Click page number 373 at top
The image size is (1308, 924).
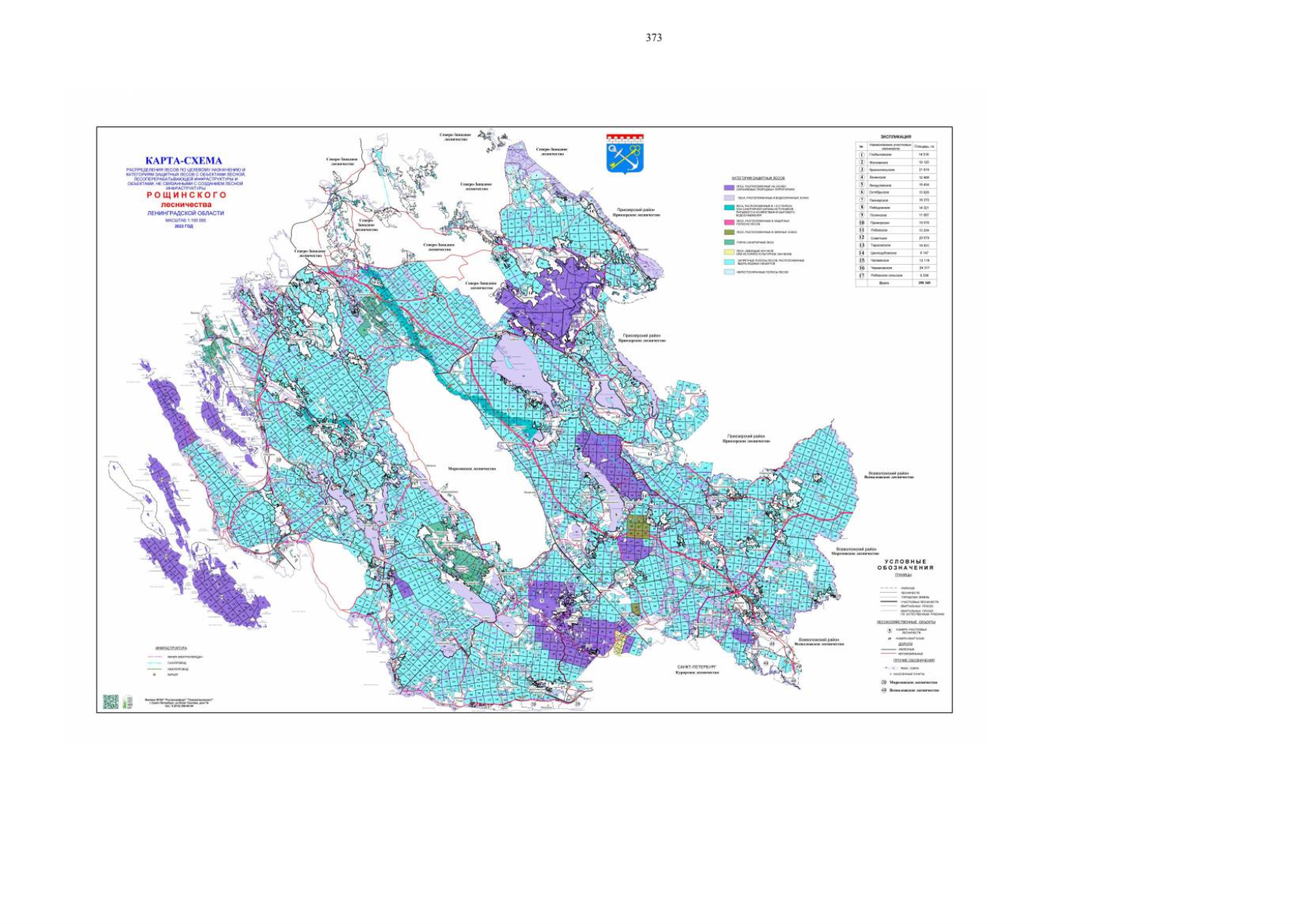(x=654, y=37)
